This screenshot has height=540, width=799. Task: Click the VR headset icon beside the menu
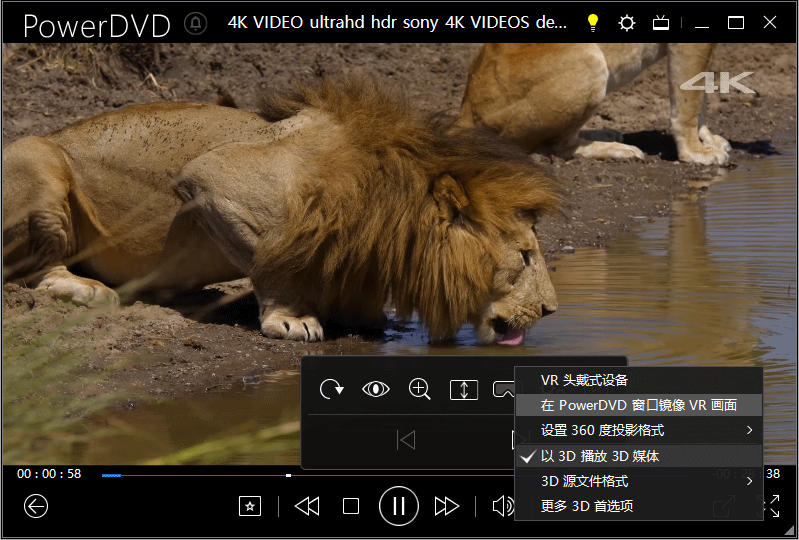coord(504,390)
